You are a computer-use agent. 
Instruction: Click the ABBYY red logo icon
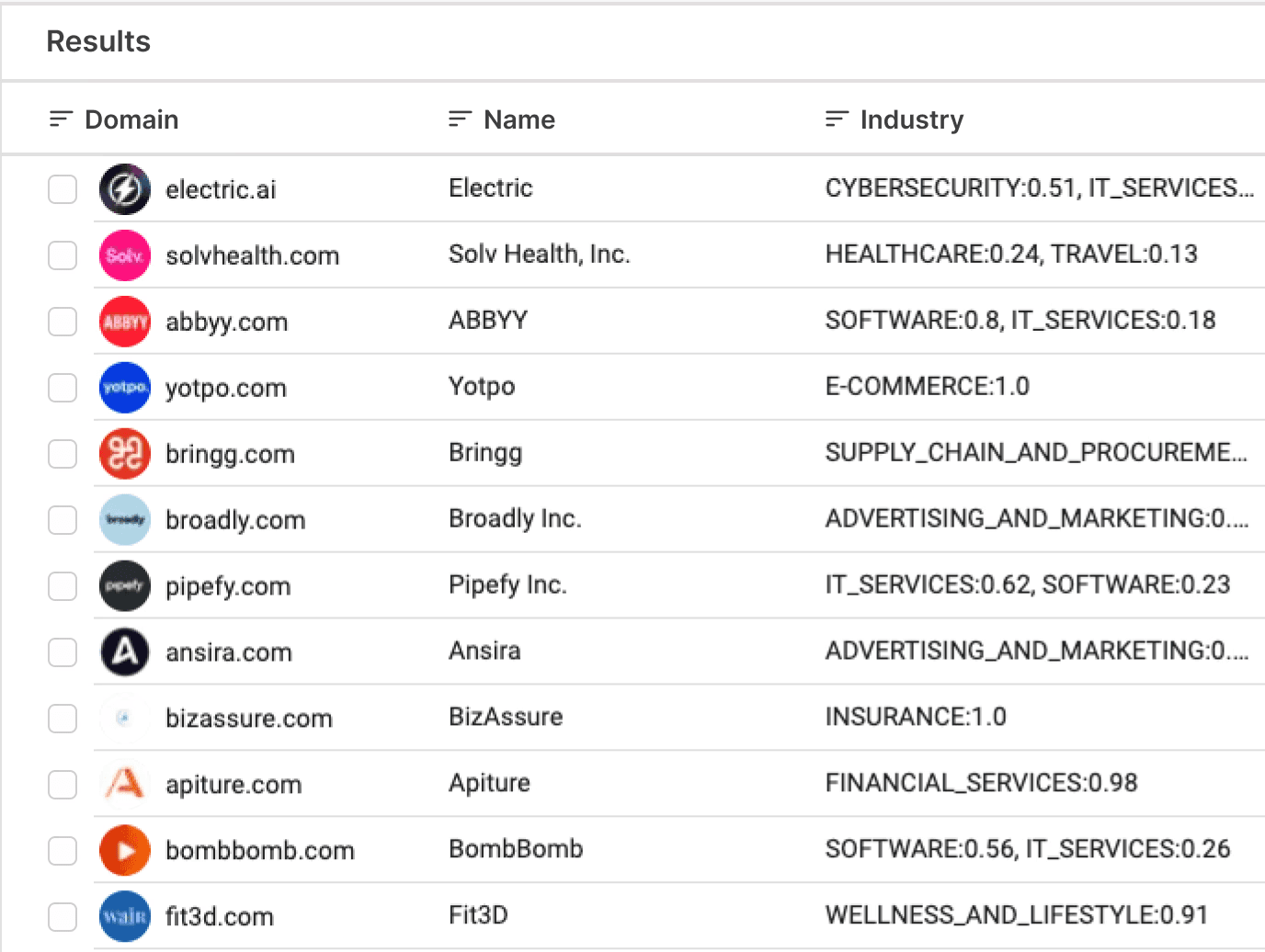point(123,322)
